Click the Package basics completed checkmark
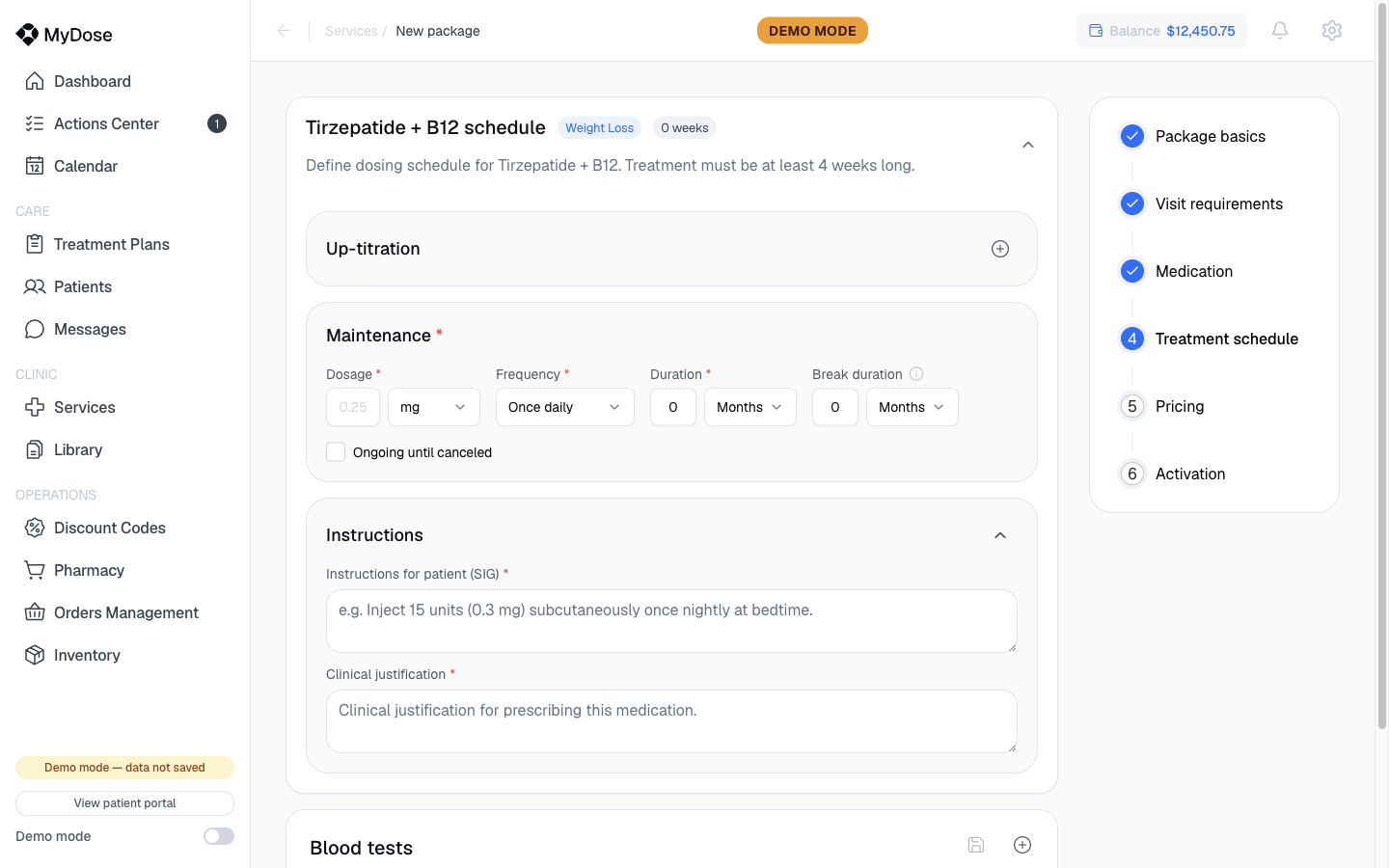Viewport: 1389px width, 868px height. (1132, 136)
